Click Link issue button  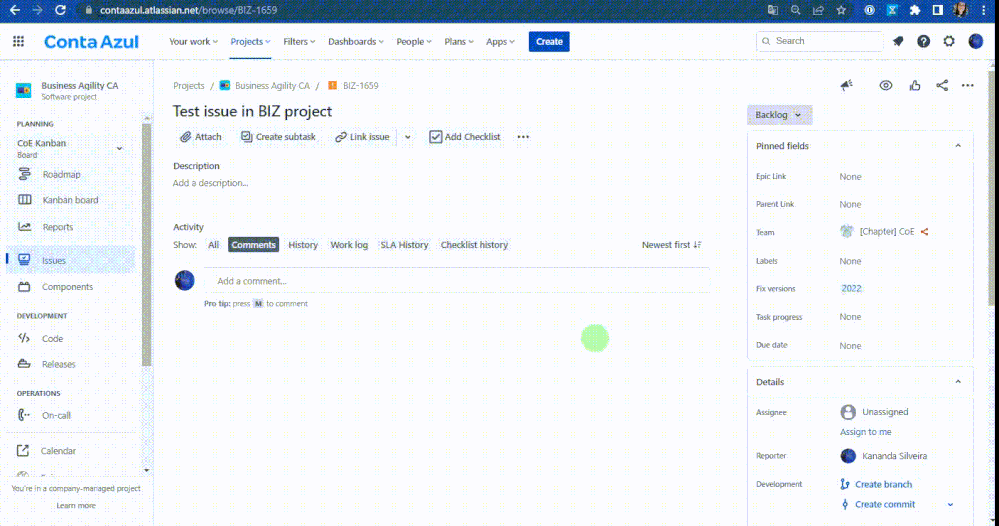[x=363, y=137]
